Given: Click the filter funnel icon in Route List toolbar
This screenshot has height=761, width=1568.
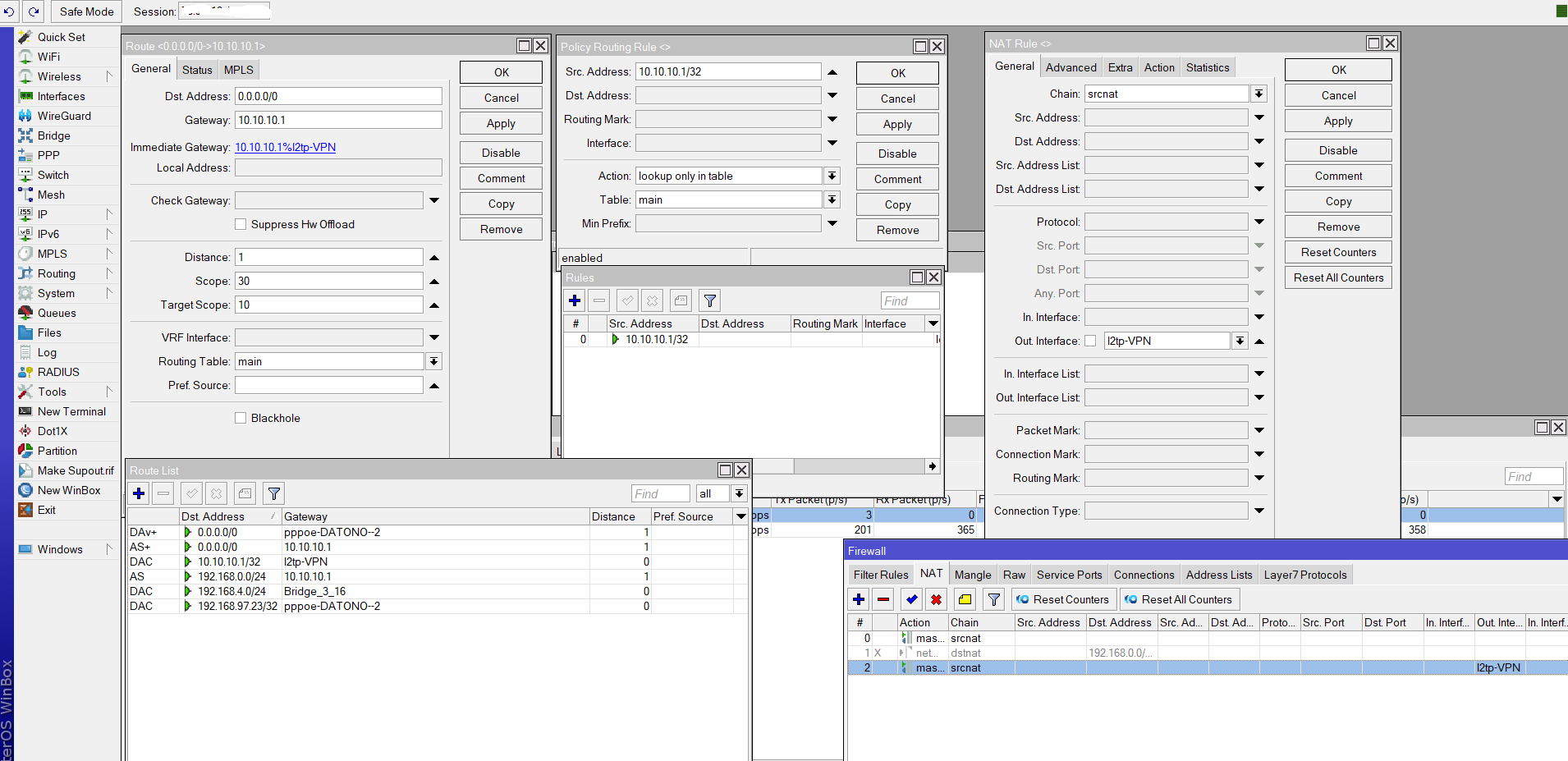Looking at the screenshot, I should [274, 493].
